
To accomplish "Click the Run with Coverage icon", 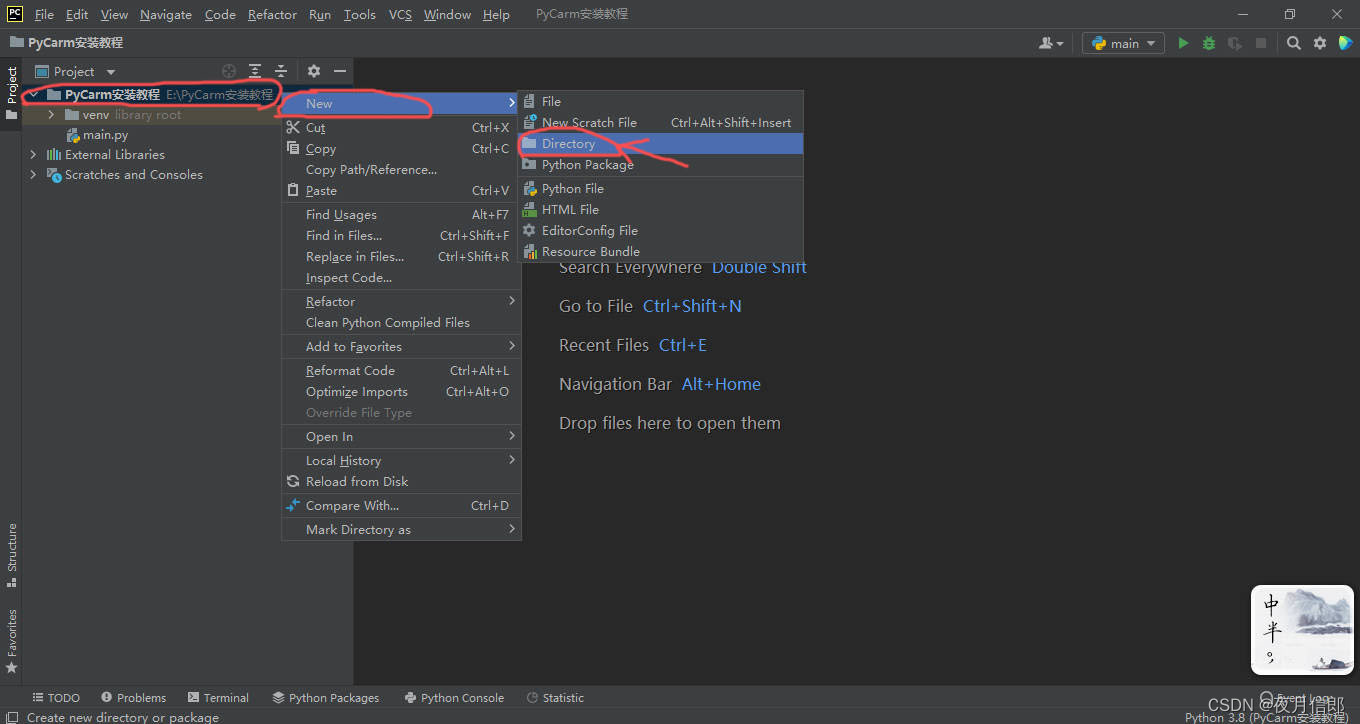I will tap(1235, 43).
